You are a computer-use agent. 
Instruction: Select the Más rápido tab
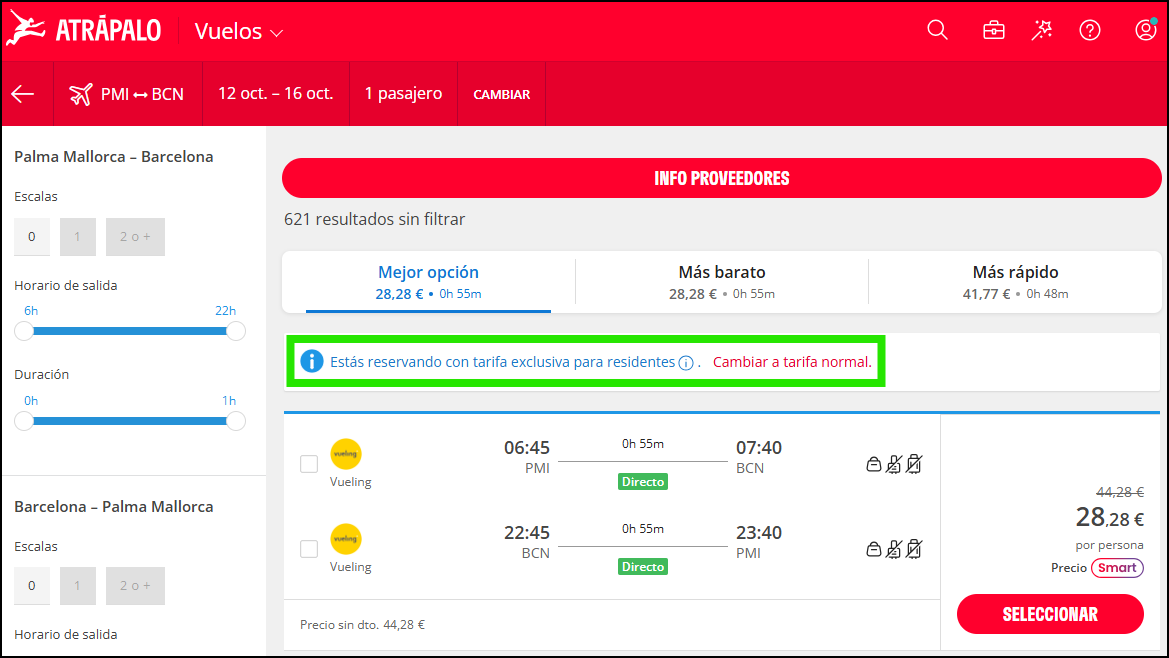click(x=1015, y=282)
